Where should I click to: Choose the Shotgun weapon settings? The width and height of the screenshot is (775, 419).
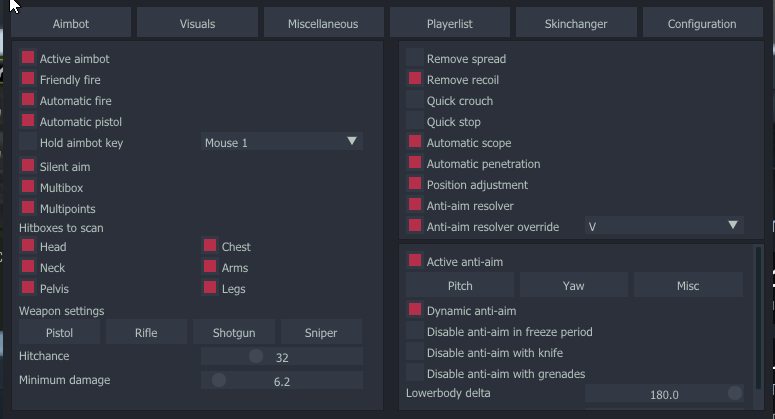tap(234, 332)
